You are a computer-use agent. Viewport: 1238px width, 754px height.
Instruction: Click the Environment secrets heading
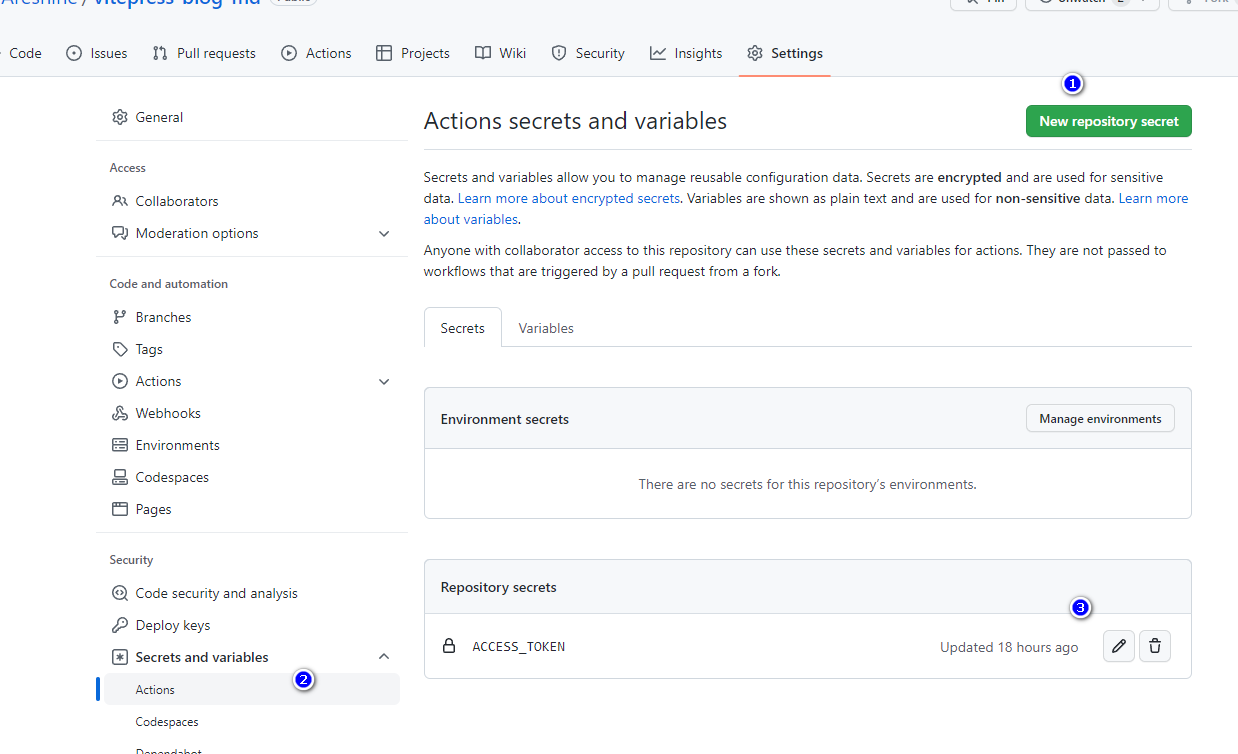[x=505, y=419]
